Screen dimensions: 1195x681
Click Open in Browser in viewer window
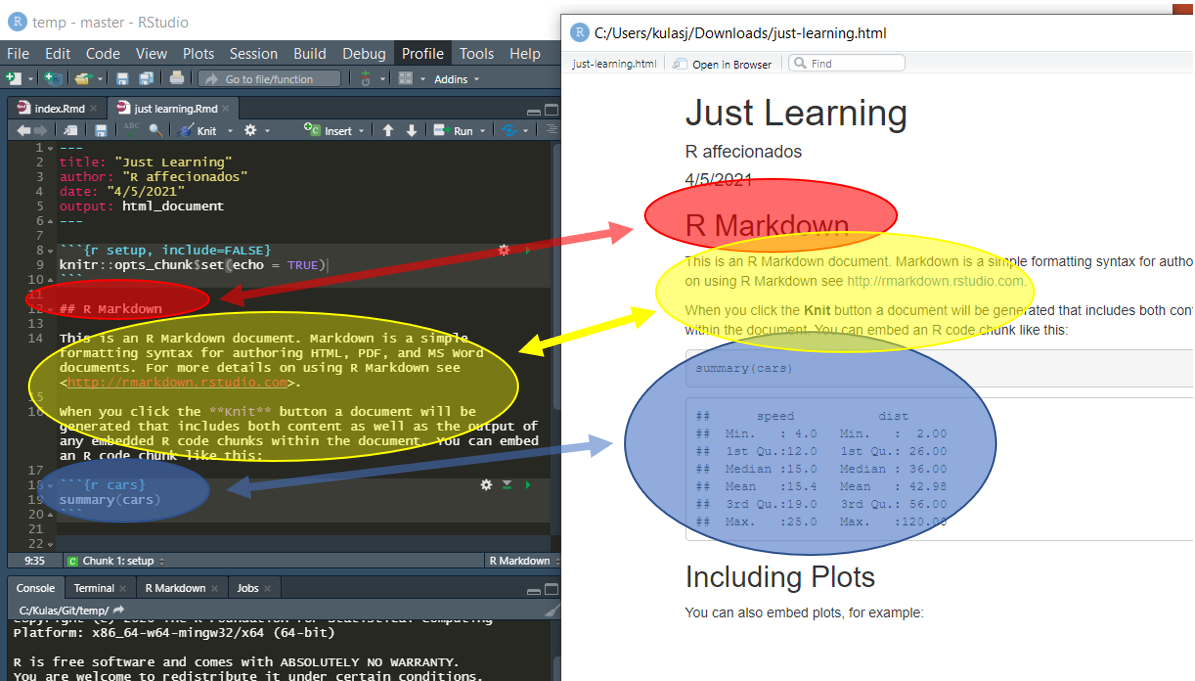(722, 64)
